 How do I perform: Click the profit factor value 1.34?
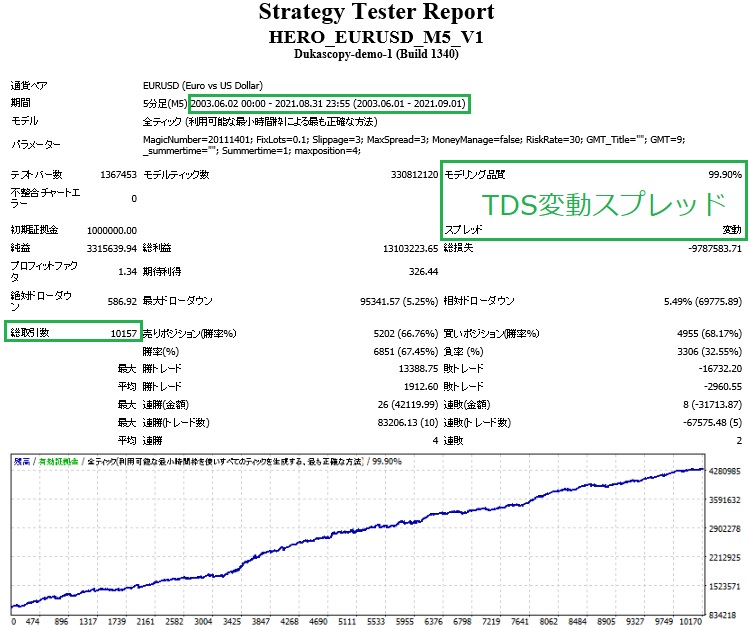(x=128, y=272)
